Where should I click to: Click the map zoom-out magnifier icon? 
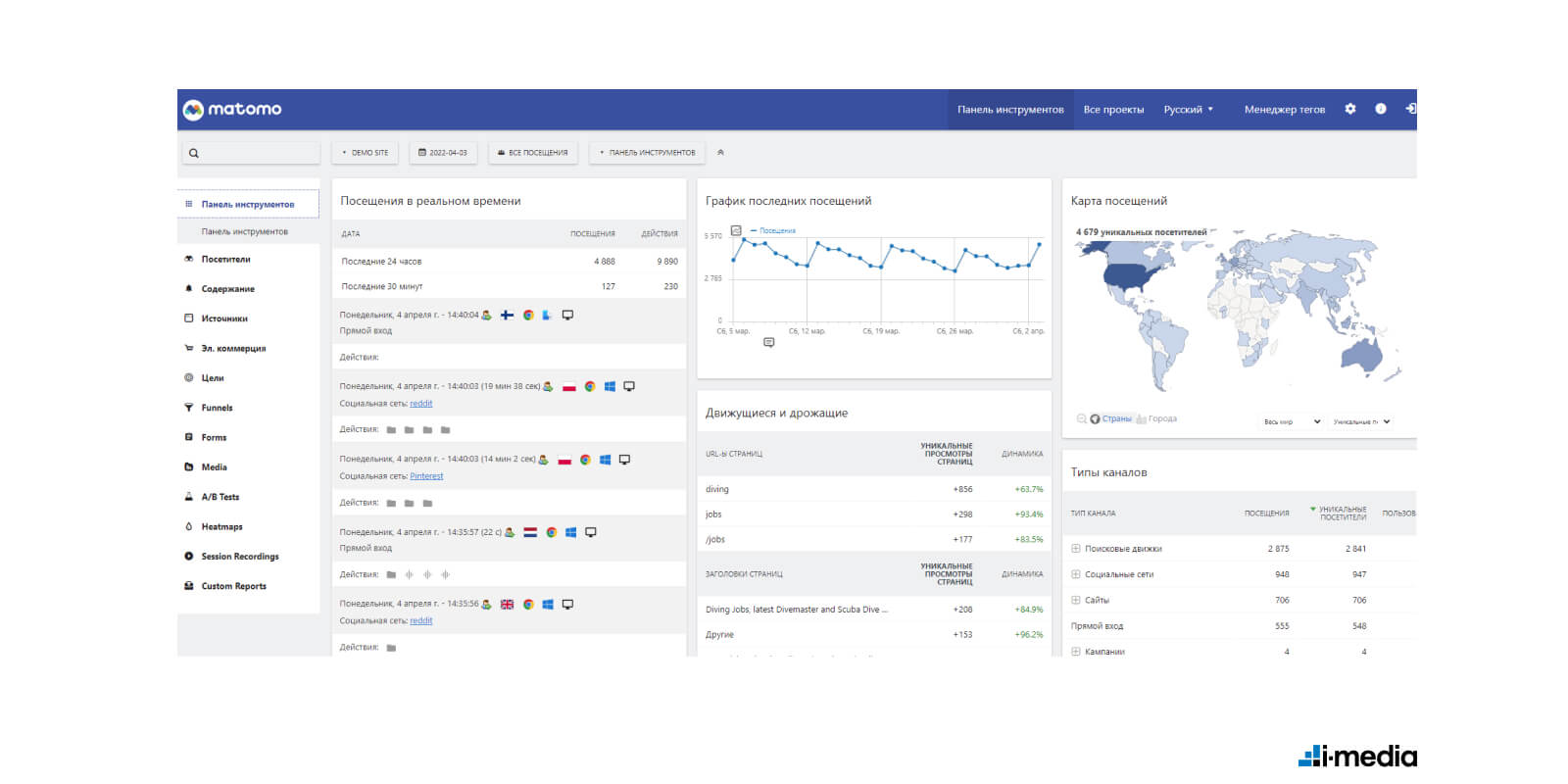point(1081,418)
